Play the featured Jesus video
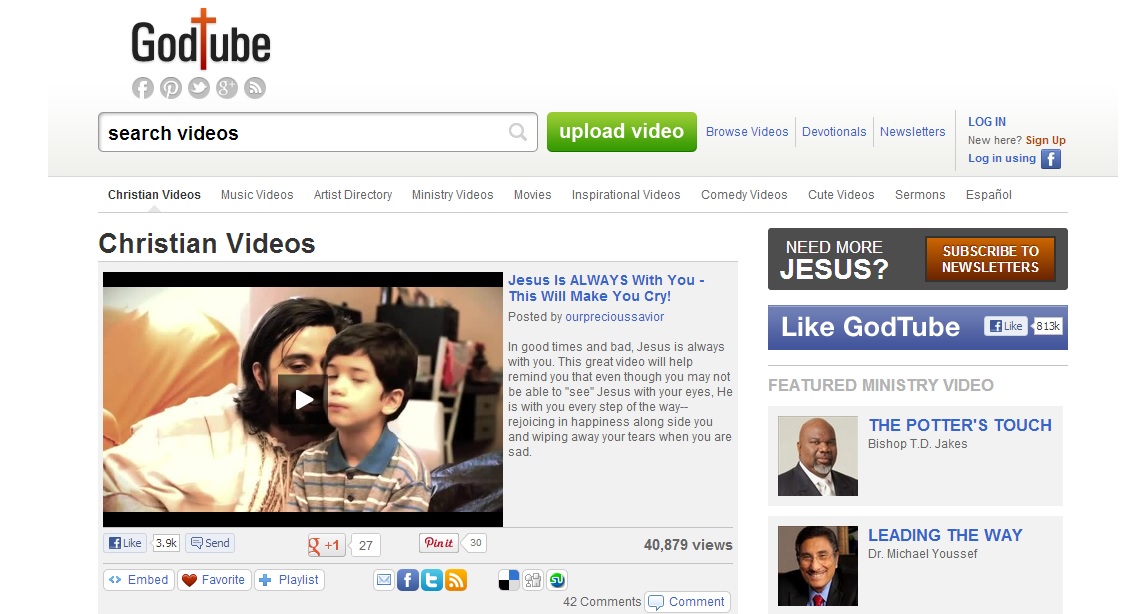Viewport: 1127px width, 614px height. pyautogui.click(x=303, y=399)
